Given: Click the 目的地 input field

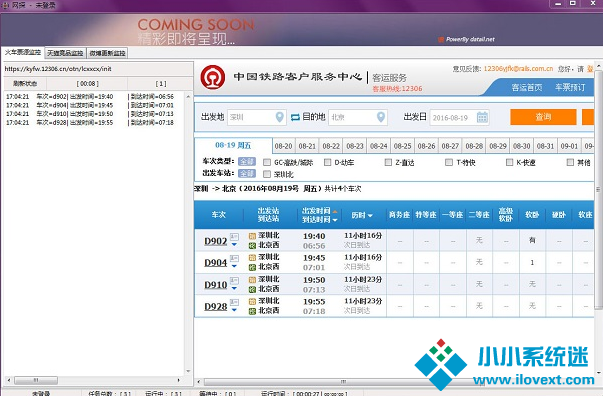Looking at the screenshot, I should pyautogui.click(x=358, y=117).
